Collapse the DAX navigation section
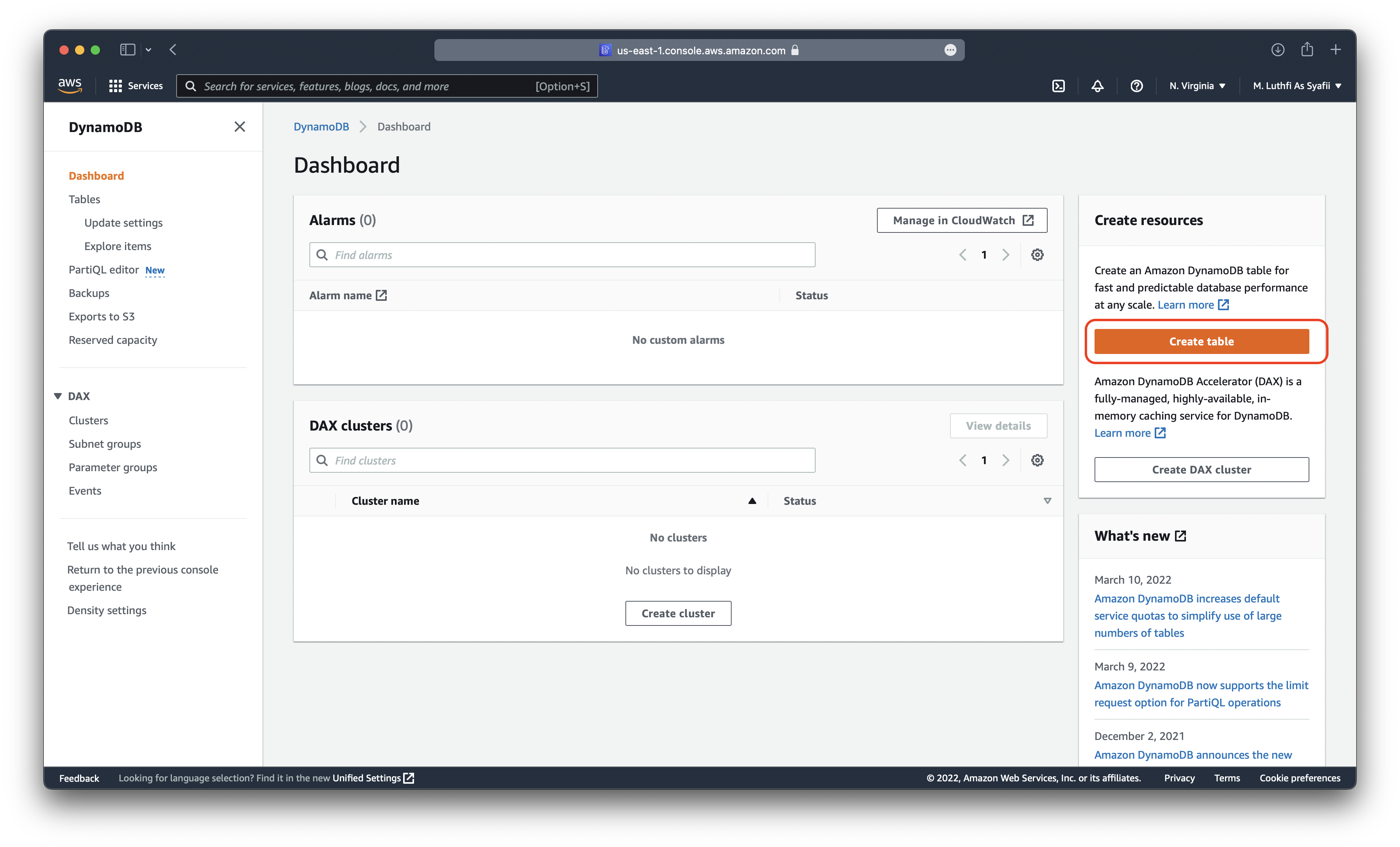Viewport: 1400px width, 847px height. click(57, 396)
